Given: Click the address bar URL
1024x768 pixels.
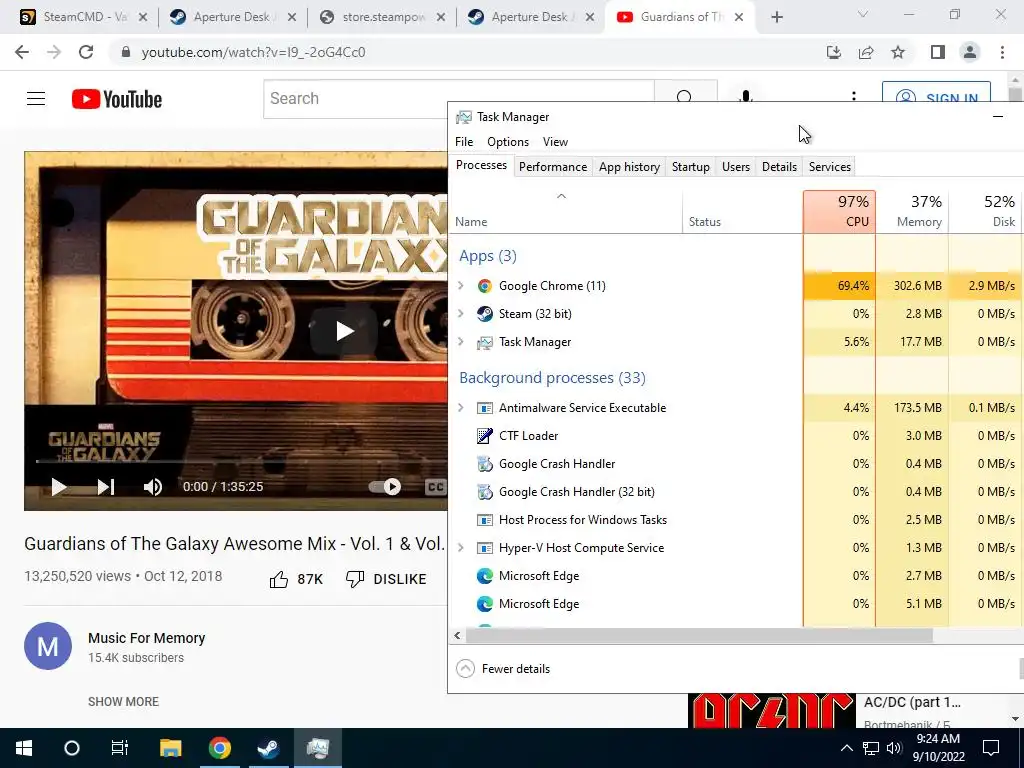Looking at the screenshot, I should (253, 52).
